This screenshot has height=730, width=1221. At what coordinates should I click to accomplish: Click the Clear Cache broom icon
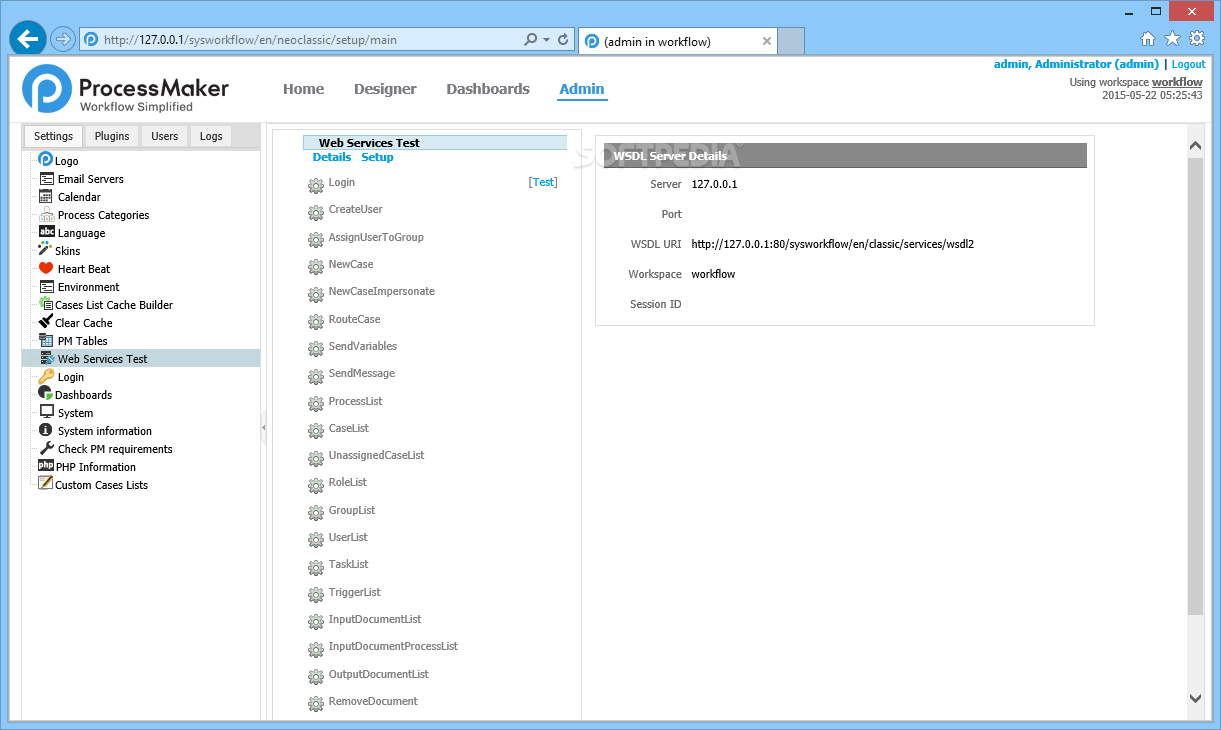tap(45, 322)
